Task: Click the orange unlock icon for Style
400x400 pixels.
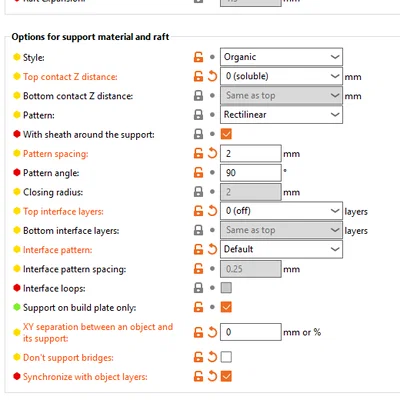Action: click(x=198, y=57)
